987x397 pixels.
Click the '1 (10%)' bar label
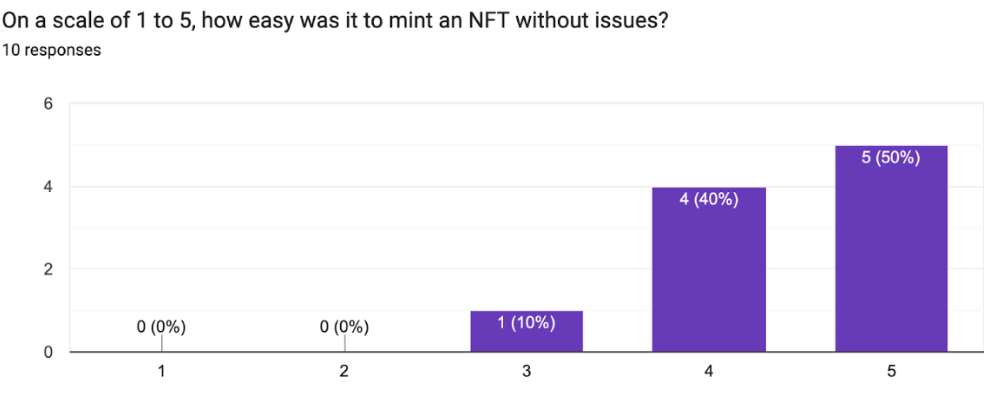527,323
